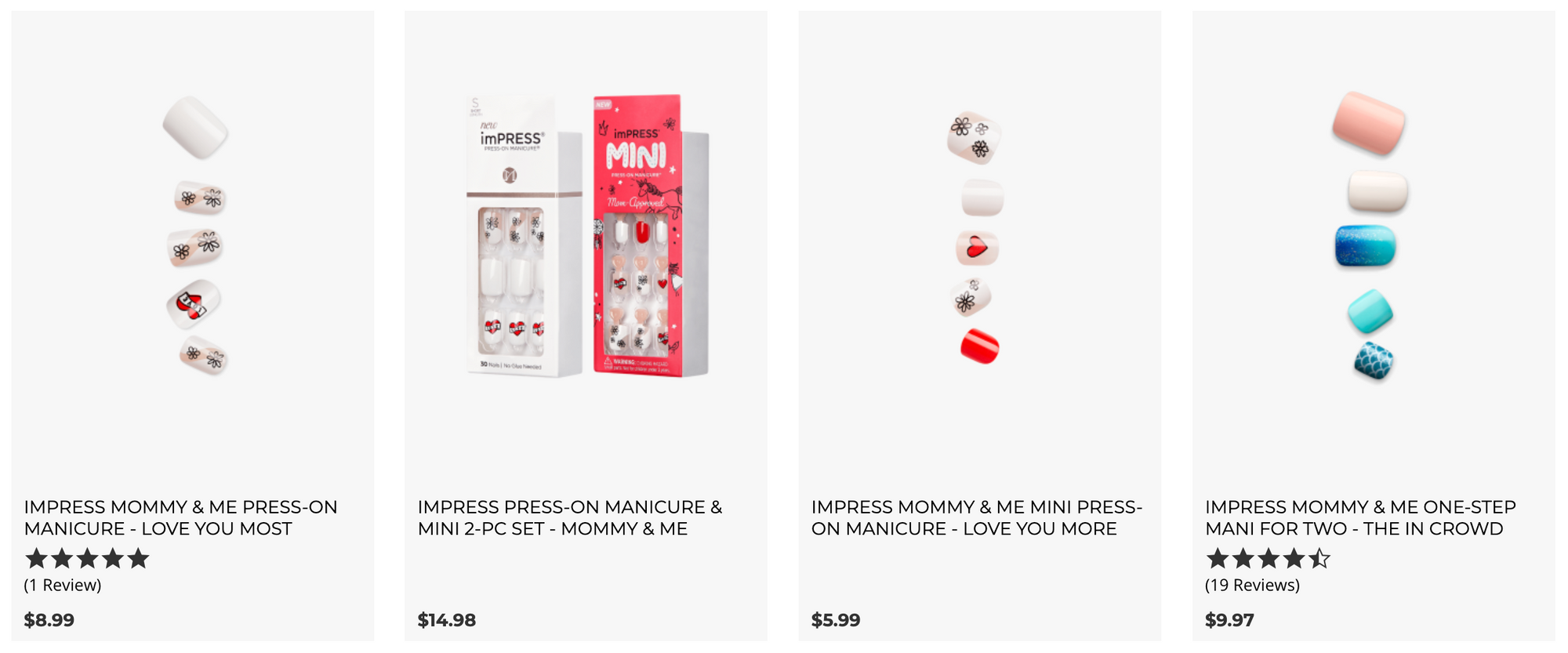Open The In Crowd product title link

[1360, 518]
